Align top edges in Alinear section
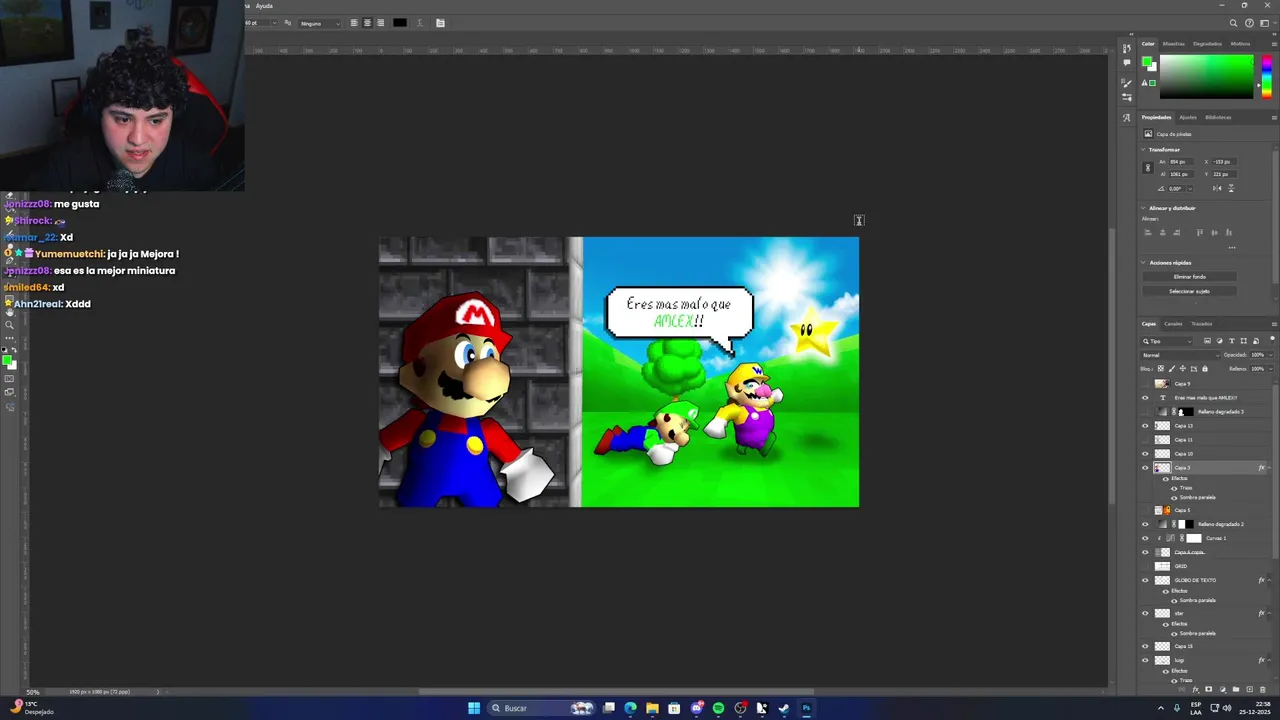The width and height of the screenshot is (1280, 720). [1199, 232]
